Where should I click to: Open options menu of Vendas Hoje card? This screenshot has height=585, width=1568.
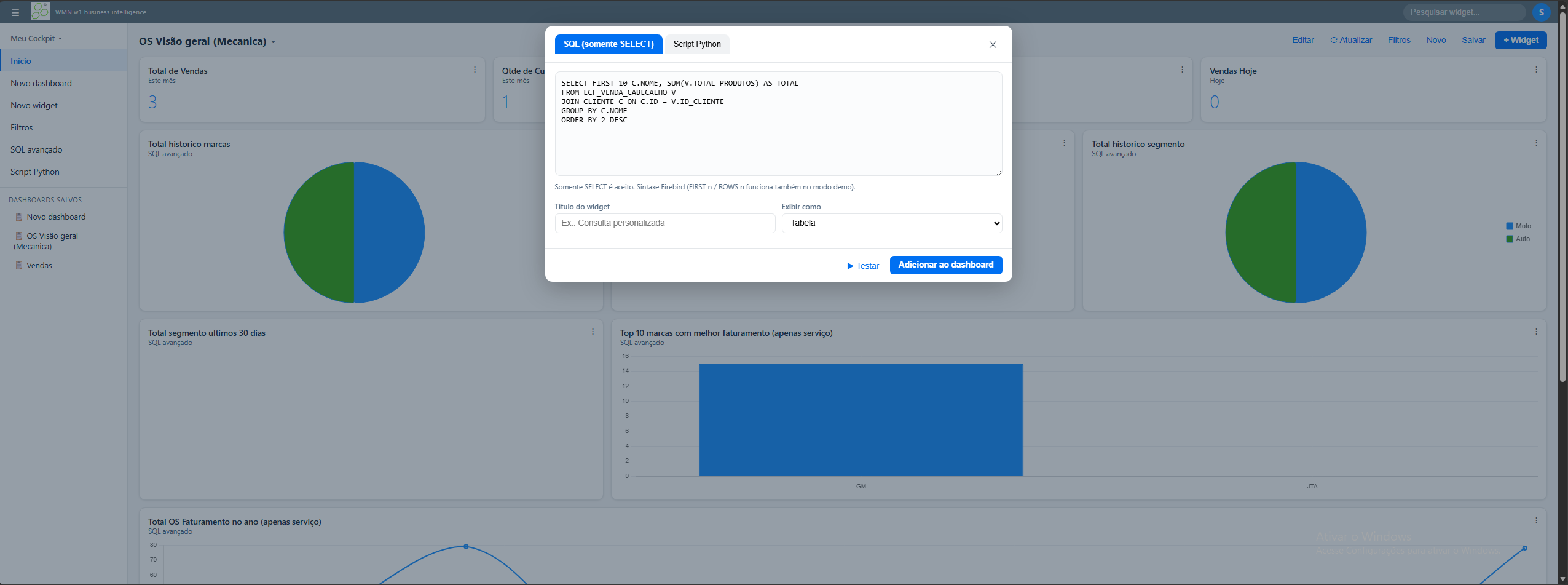pos(1536,70)
